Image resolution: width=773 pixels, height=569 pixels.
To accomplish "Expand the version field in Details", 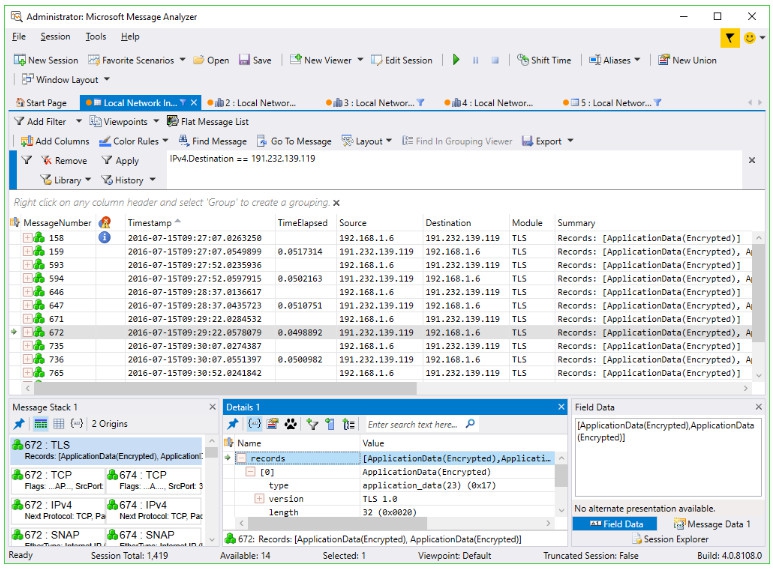I will point(259,498).
